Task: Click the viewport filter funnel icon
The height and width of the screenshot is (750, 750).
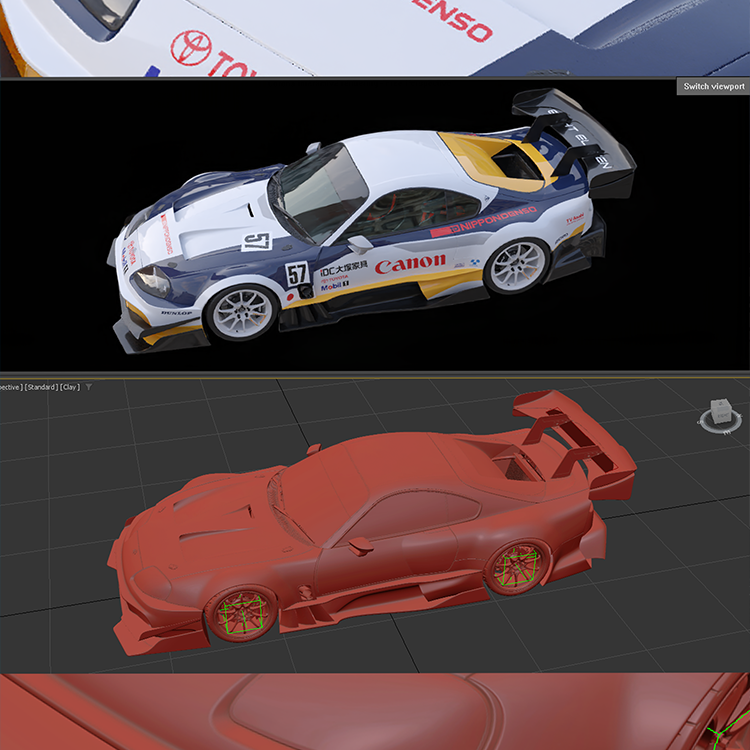Action: 88,387
